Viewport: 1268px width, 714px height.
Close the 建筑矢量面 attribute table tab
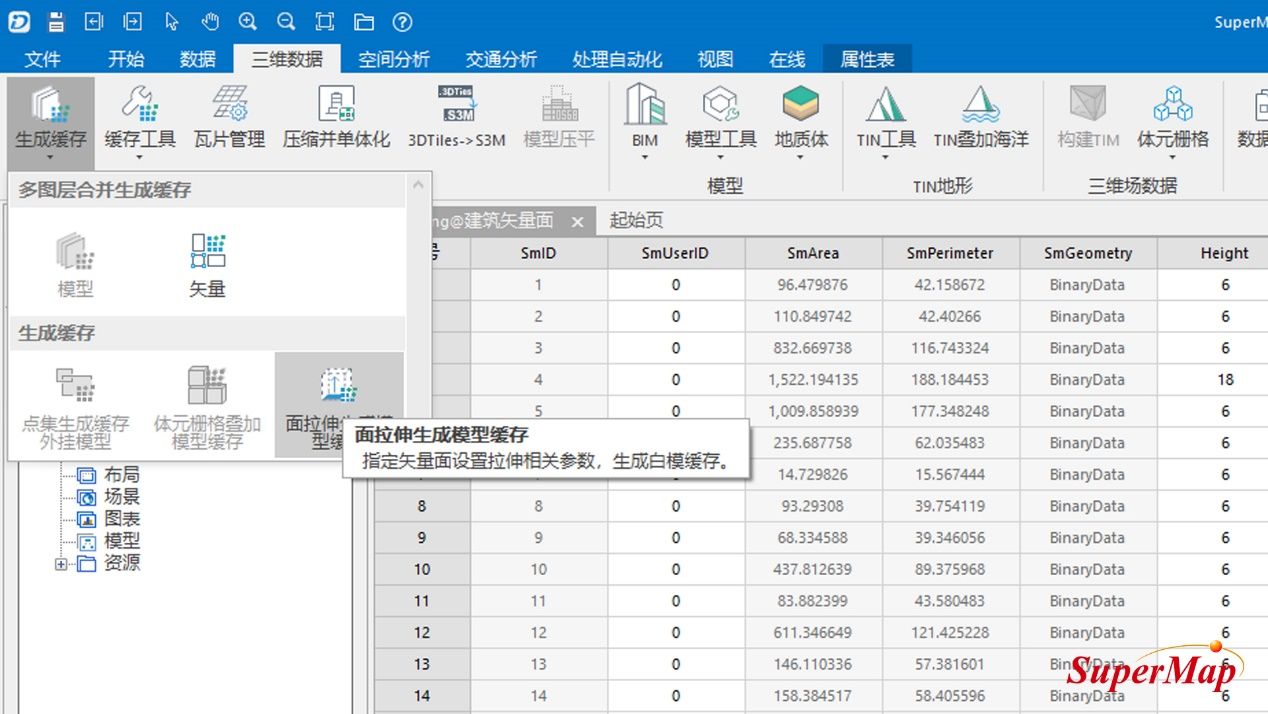[576, 221]
